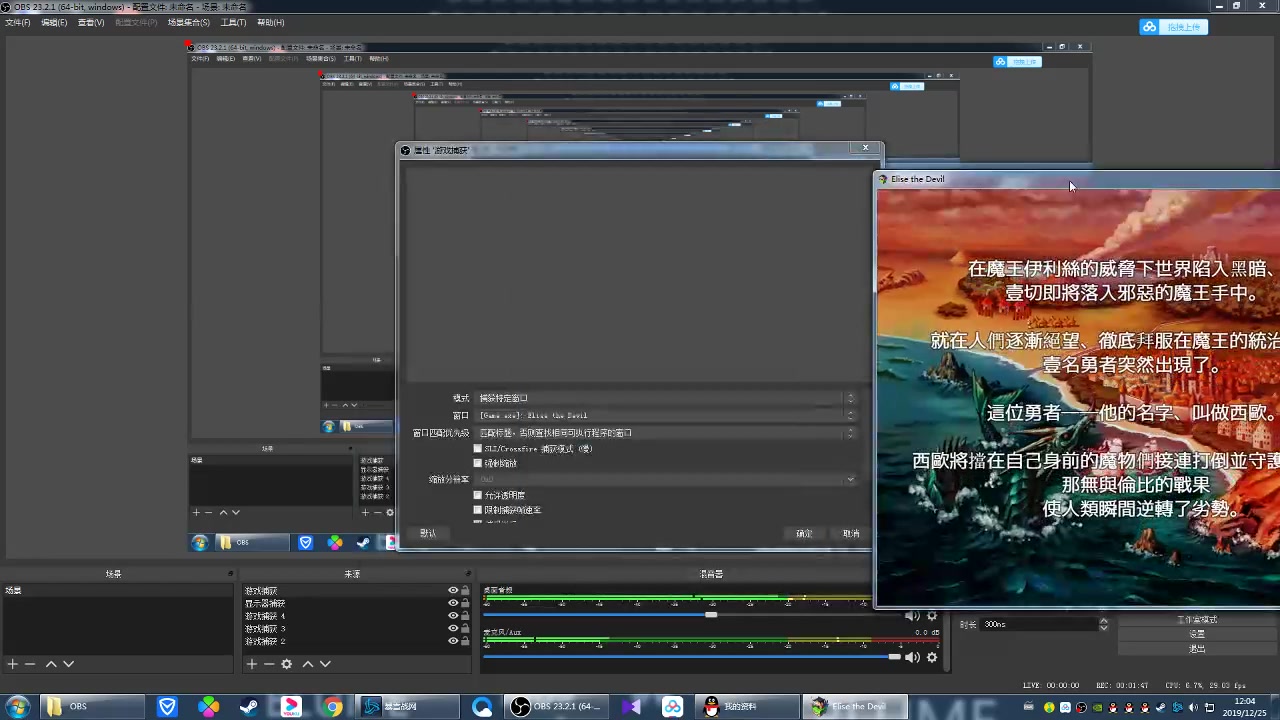Open Steam from the taskbar
The height and width of the screenshot is (720, 1280).
(248, 707)
